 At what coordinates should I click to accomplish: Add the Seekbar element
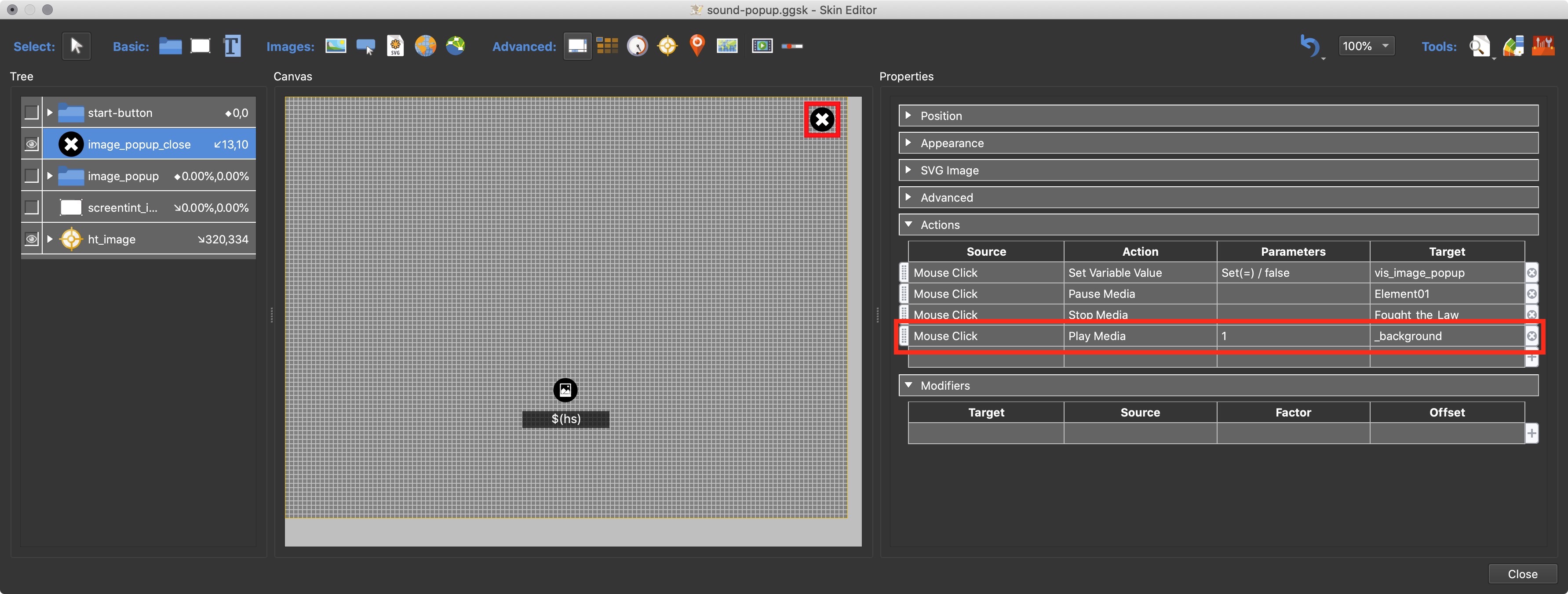click(x=792, y=46)
